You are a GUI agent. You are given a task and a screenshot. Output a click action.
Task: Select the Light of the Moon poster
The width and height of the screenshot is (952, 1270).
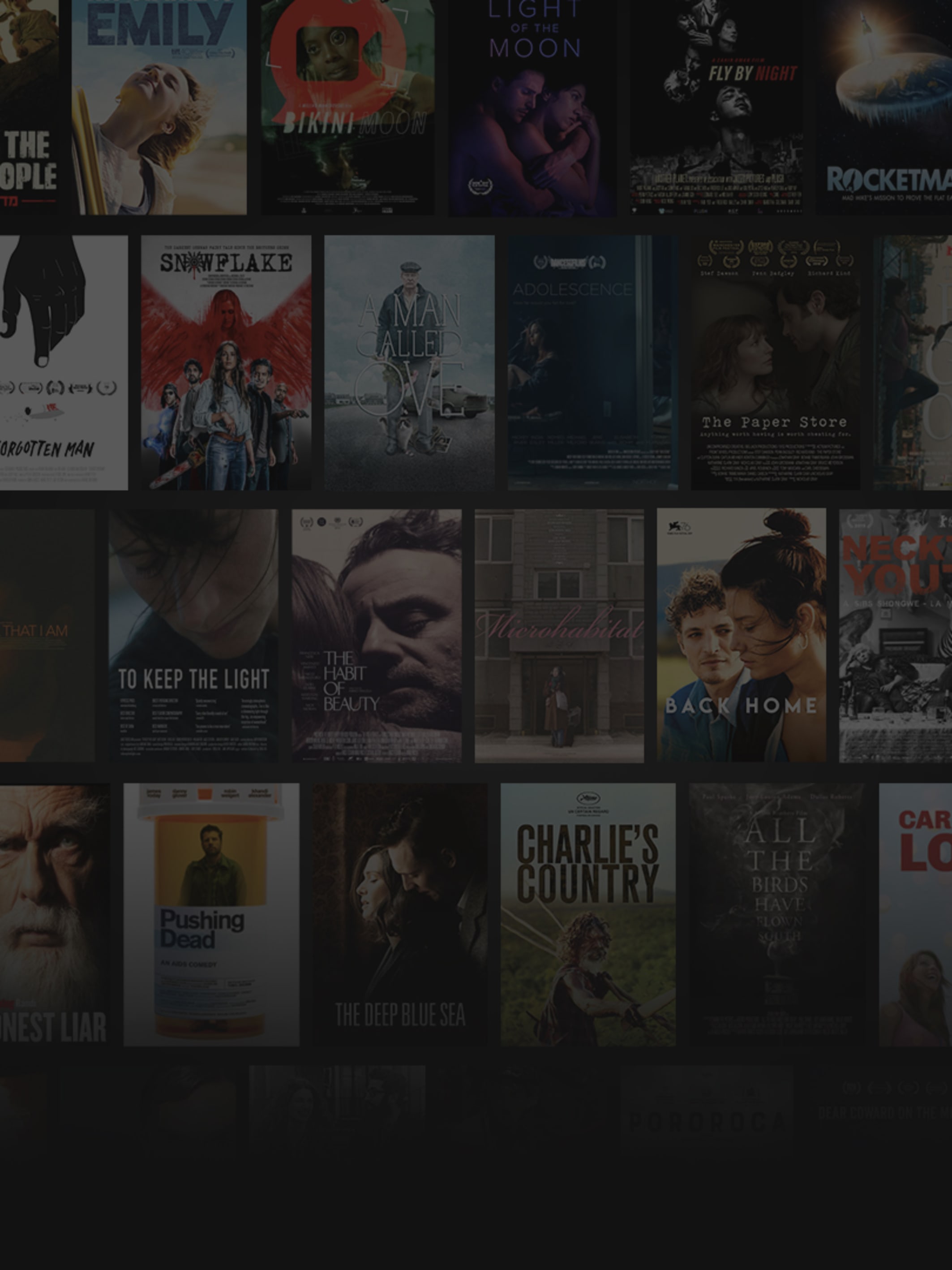coord(532,107)
